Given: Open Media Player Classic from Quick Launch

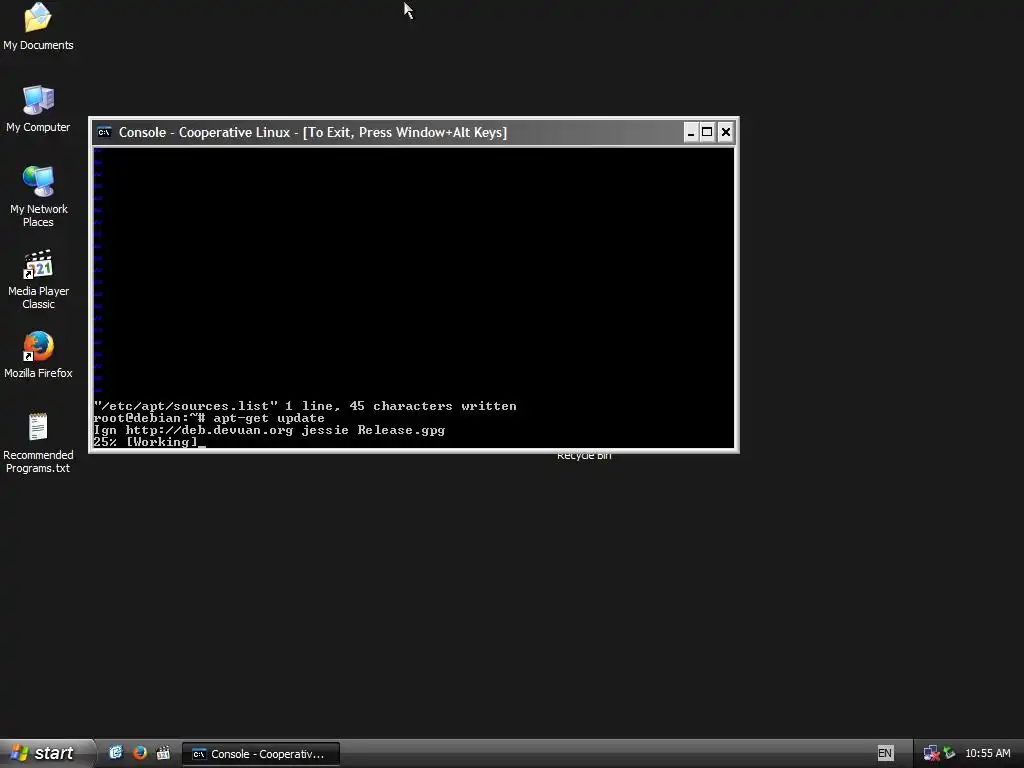Looking at the screenshot, I should (x=163, y=753).
